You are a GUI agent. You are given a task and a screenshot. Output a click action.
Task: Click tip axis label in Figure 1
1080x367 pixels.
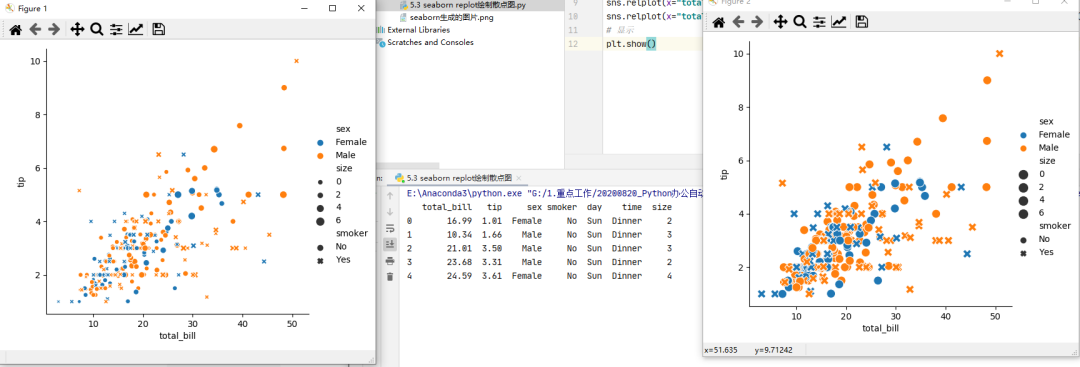(x=22, y=181)
